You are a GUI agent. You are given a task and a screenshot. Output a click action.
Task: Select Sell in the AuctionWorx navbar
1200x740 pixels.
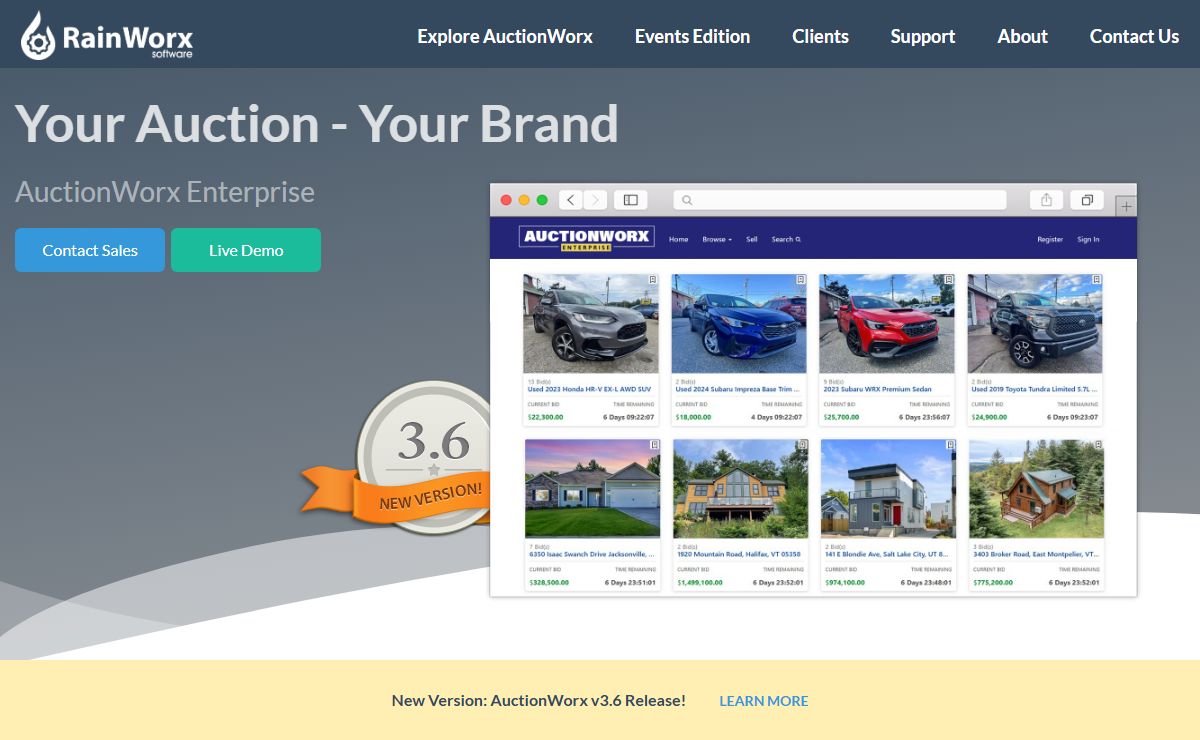tap(752, 240)
